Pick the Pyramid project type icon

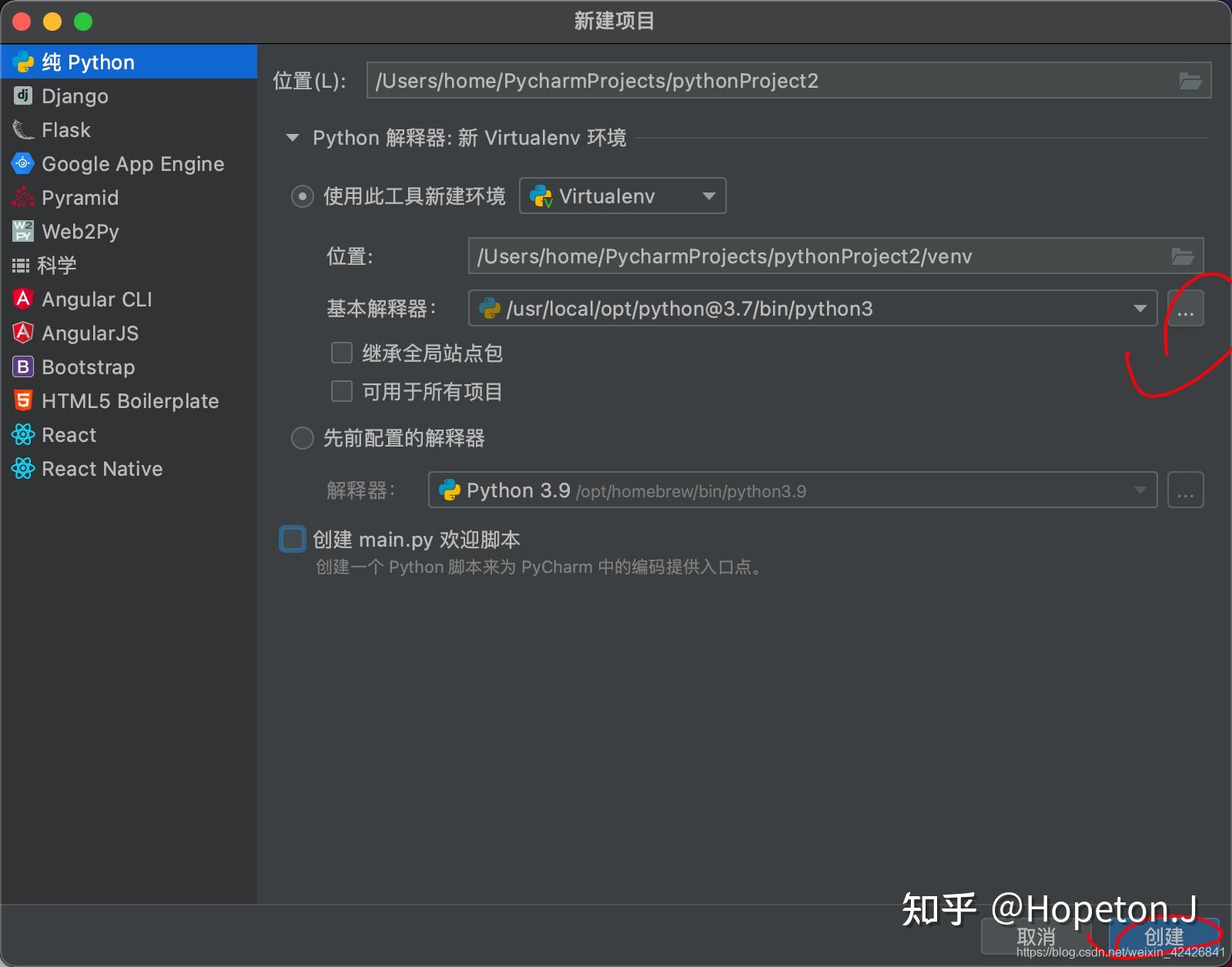[x=23, y=197]
